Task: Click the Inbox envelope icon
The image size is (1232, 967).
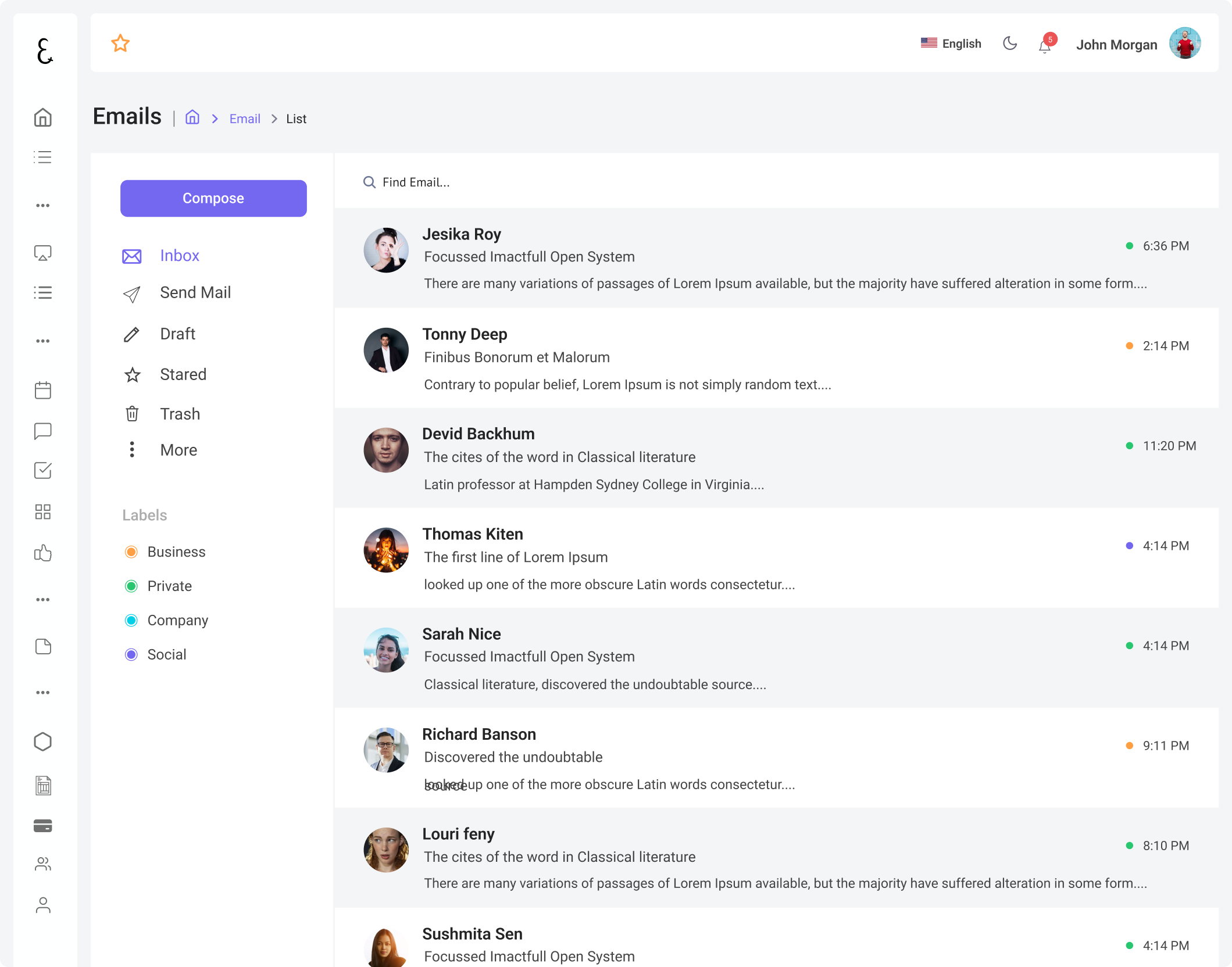Action: [x=132, y=256]
